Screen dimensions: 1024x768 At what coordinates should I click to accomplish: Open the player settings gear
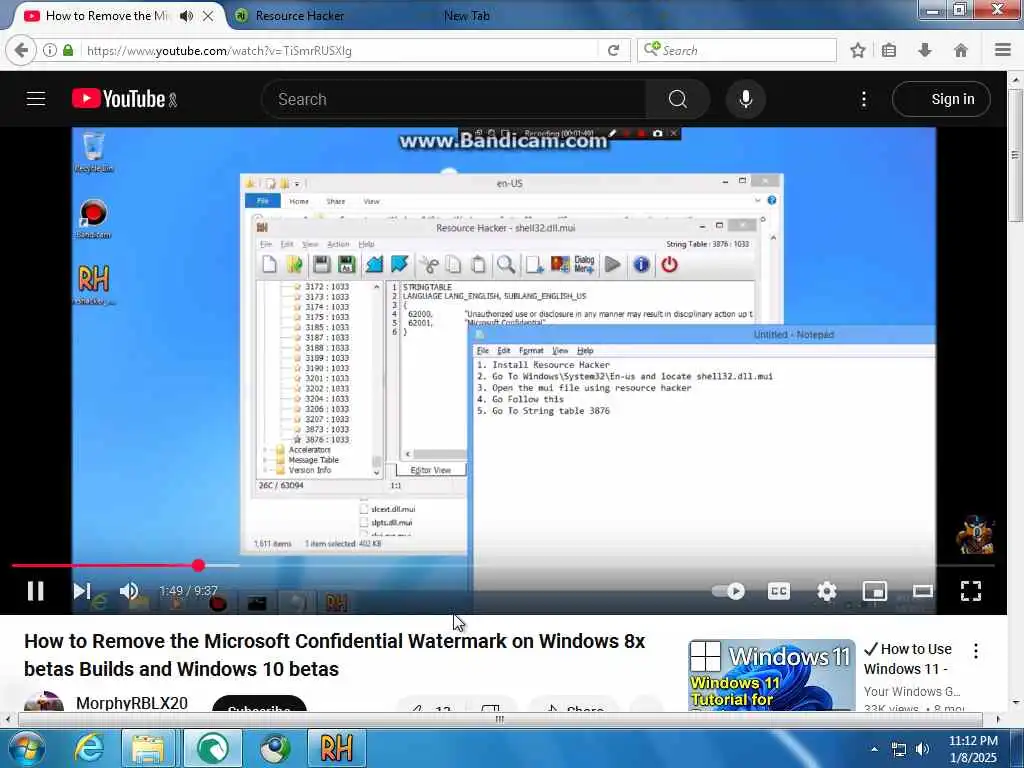tap(827, 591)
